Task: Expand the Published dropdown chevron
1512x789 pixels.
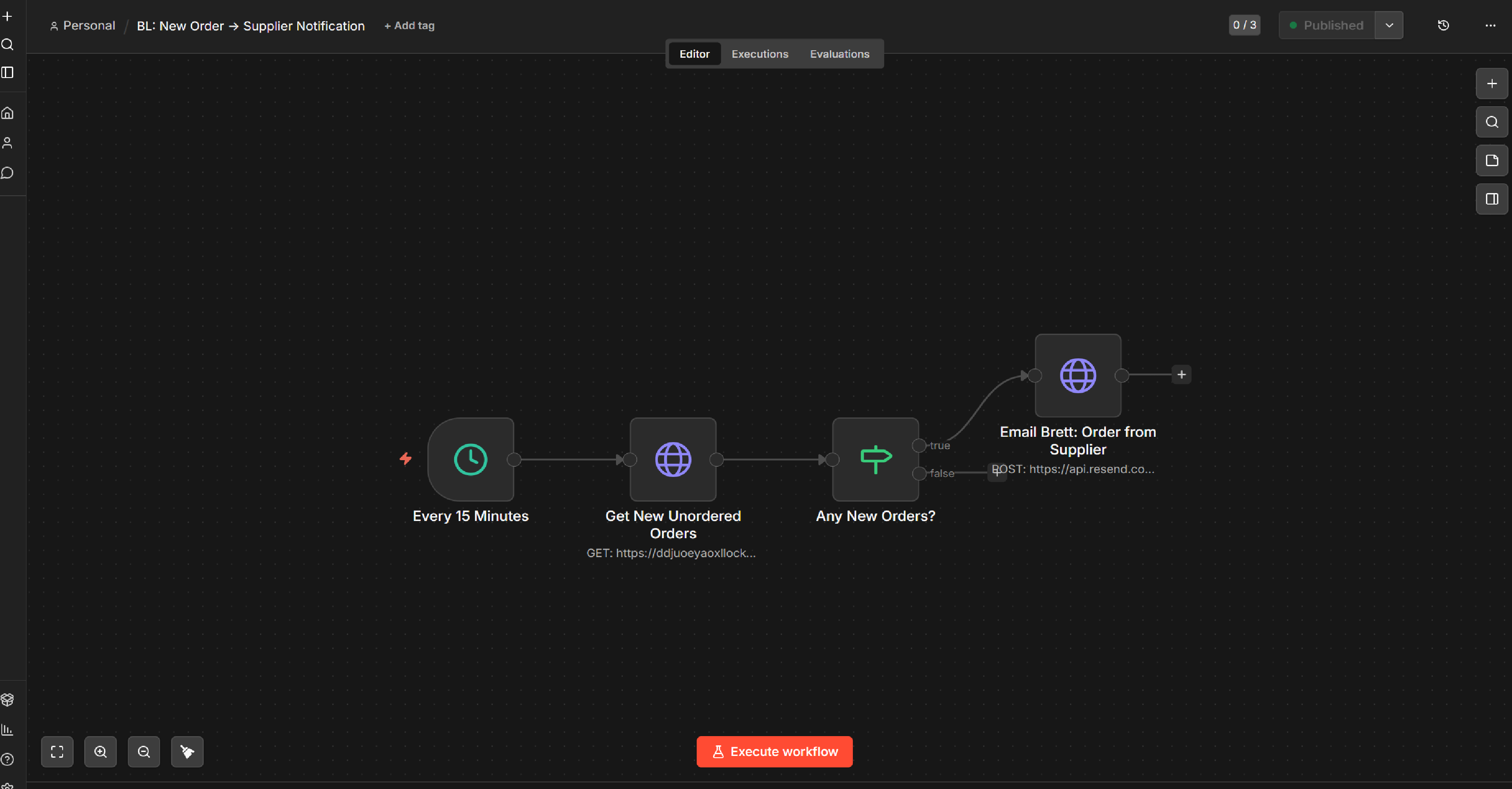Action: click(1389, 25)
